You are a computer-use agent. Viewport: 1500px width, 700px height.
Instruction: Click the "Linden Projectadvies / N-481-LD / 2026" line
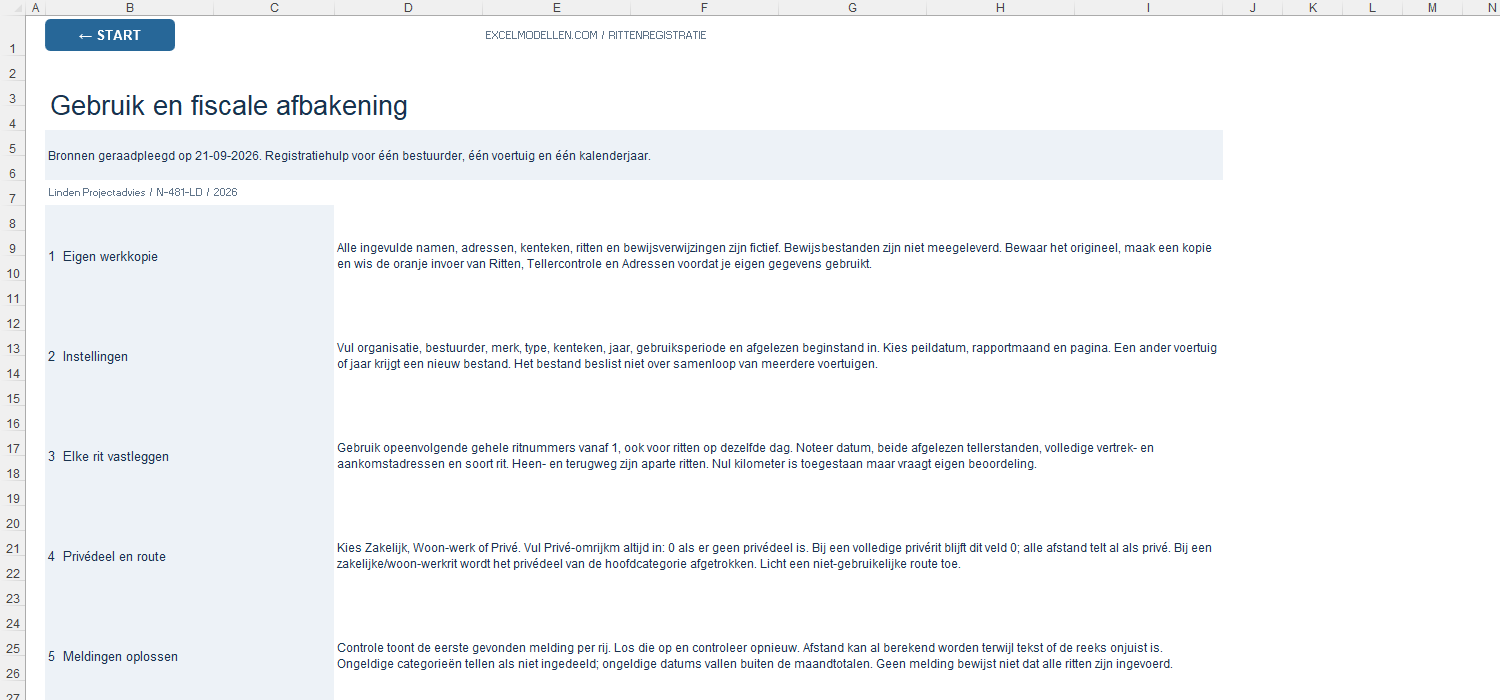click(x=143, y=192)
